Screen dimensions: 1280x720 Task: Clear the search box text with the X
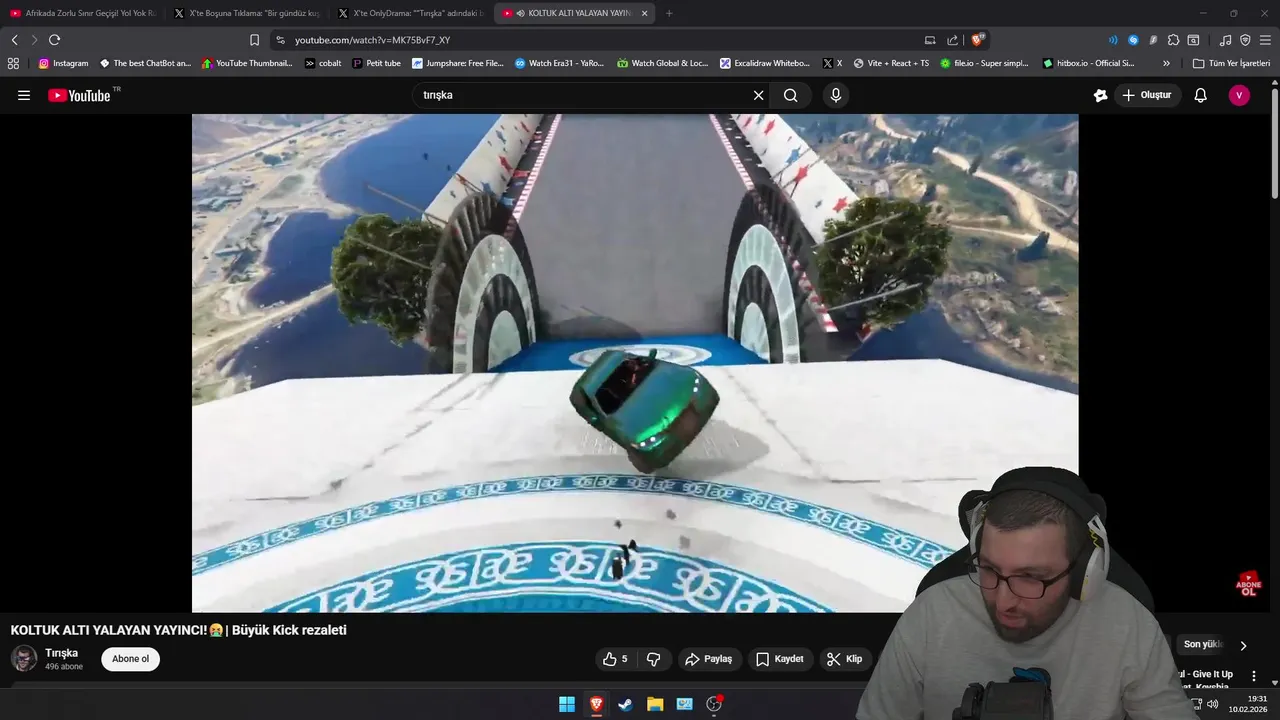coord(758,95)
